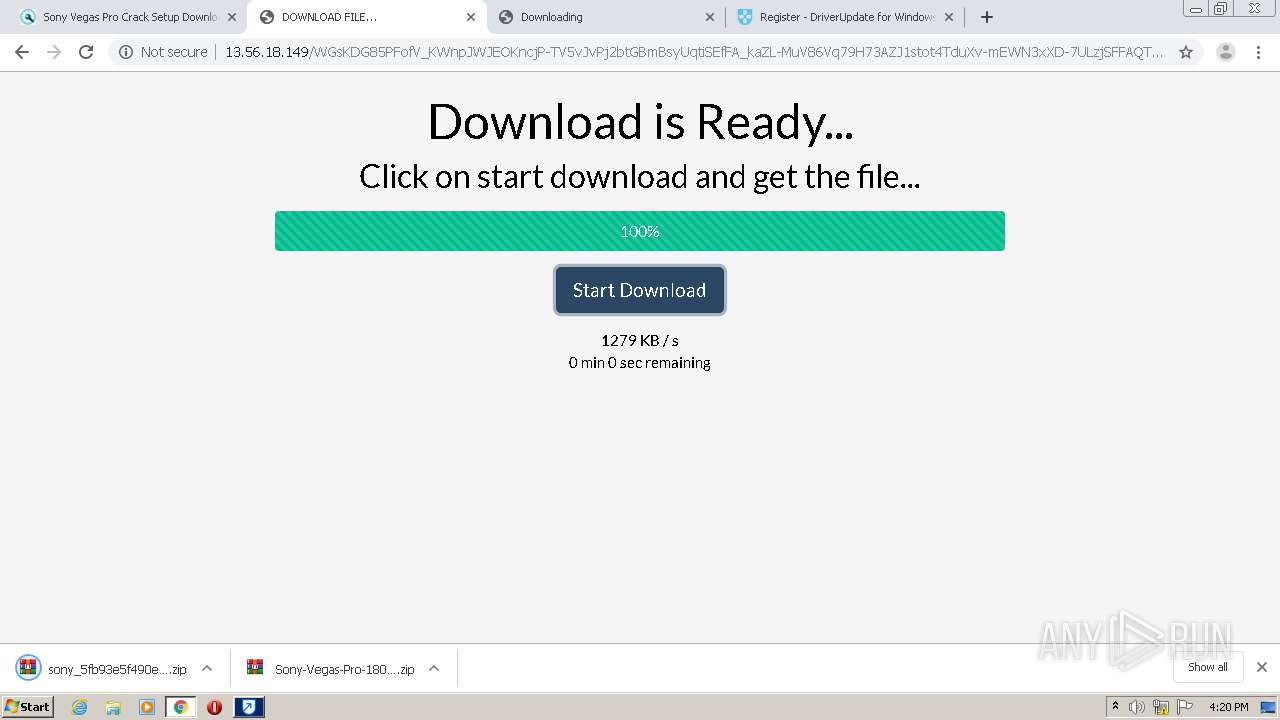The image size is (1280, 720).
Task: Open the volume speaker tray icon
Action: [x=1137, y=707]
